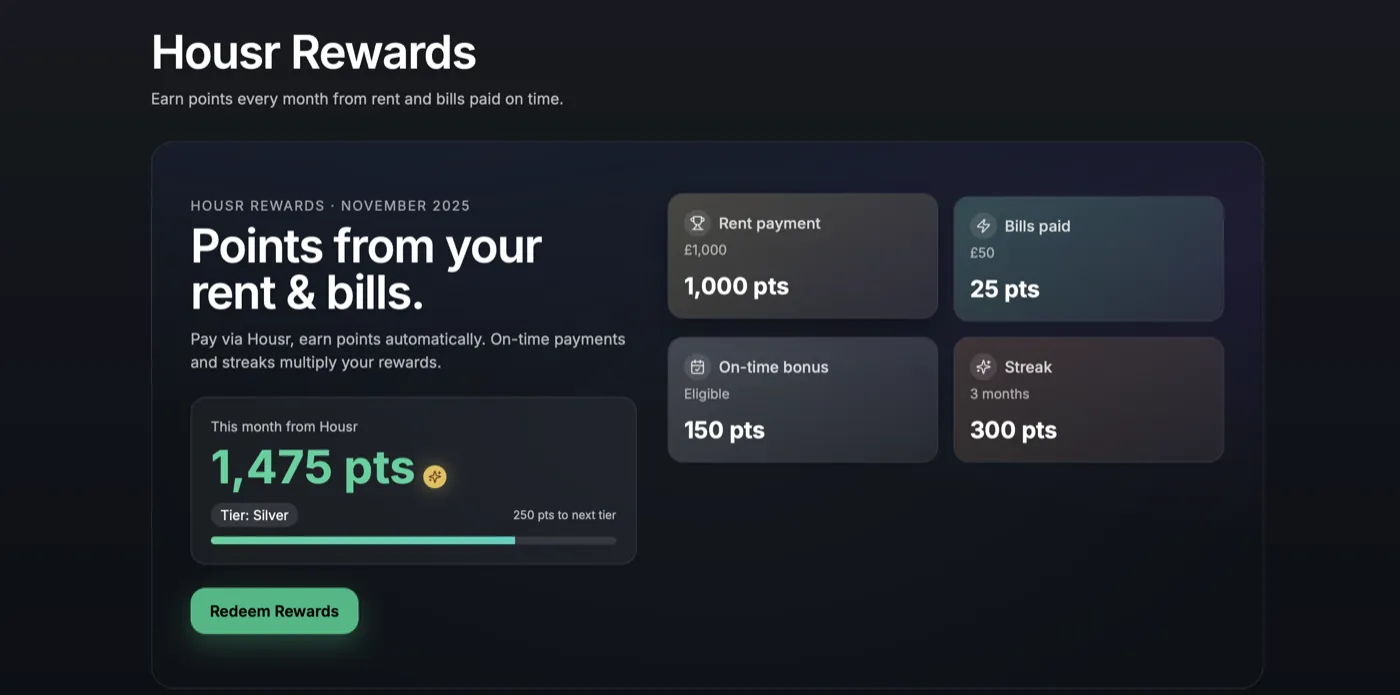Select the Tier: Silver badge

click(x=254, y=515)
